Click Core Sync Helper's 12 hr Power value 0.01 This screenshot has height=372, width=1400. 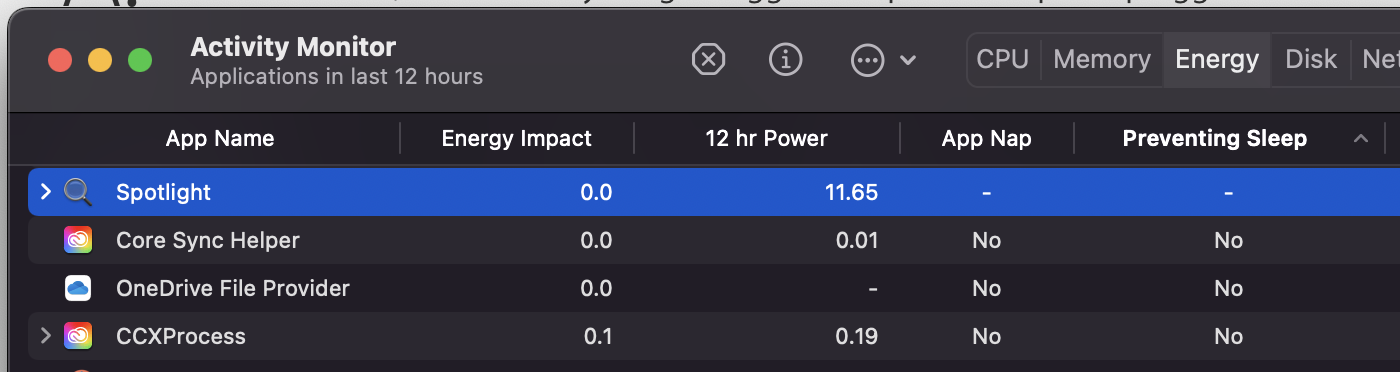[857, 240]
